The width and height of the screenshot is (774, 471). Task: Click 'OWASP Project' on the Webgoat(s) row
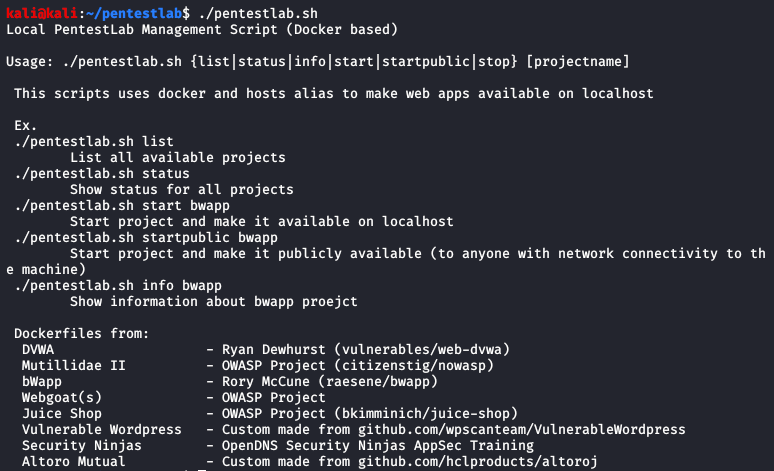click(273, 397)
